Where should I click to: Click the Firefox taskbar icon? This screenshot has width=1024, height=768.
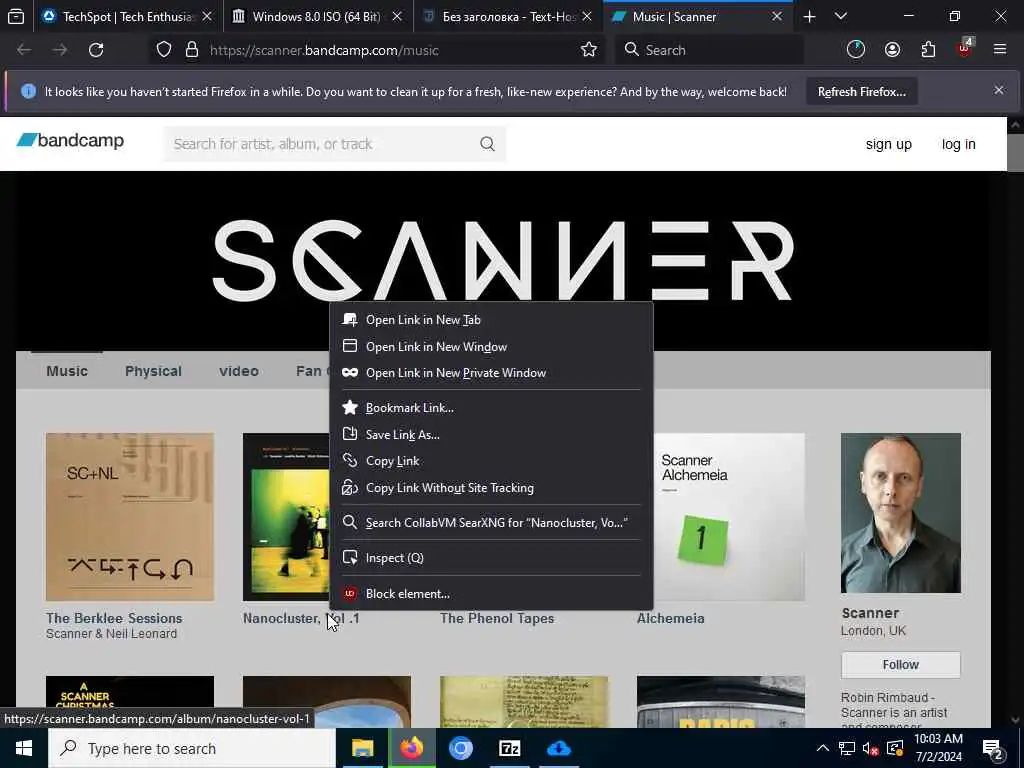pyautogui.click(x=411, y=748)
